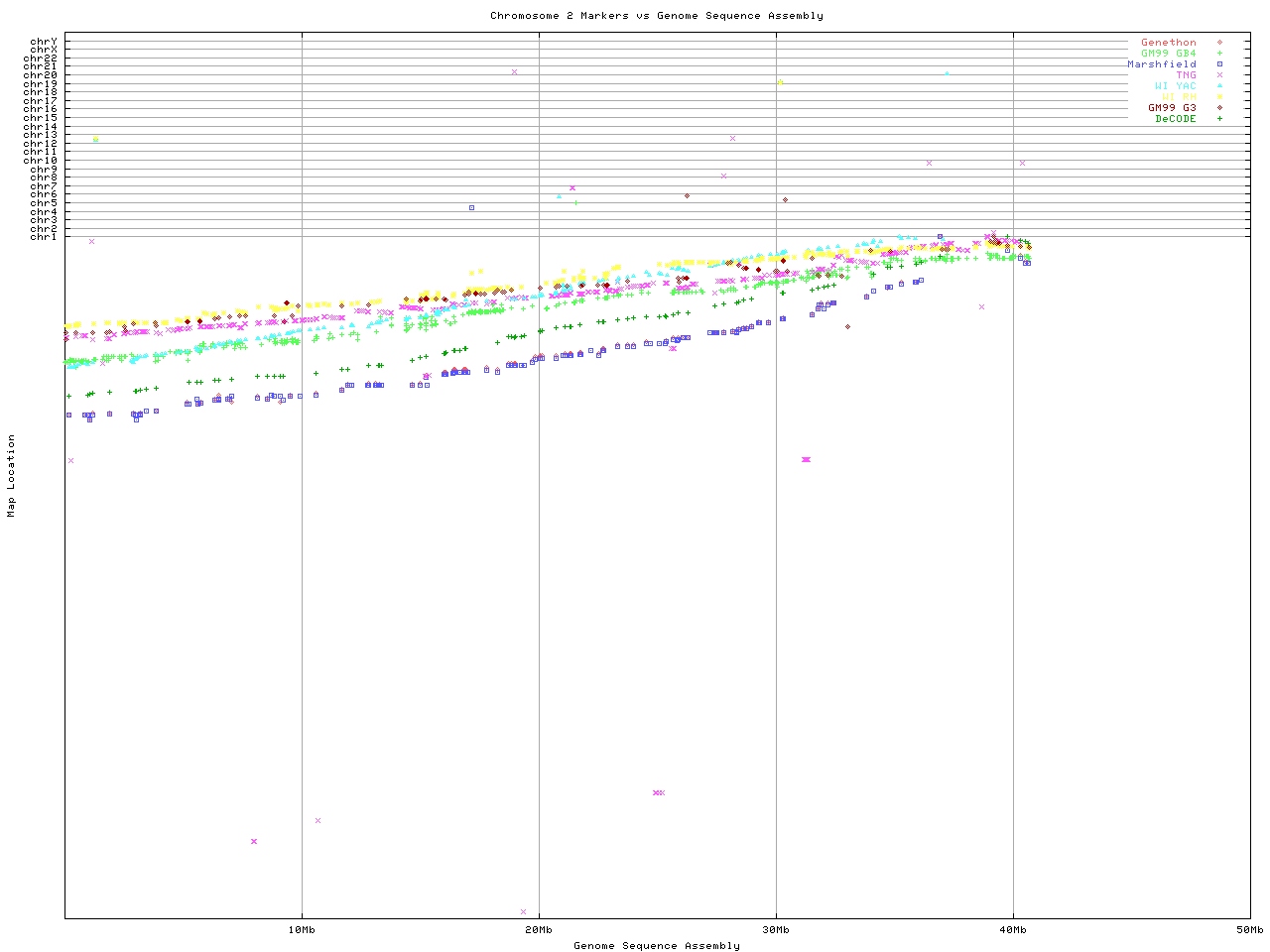Click the chr1 y-axis label
The image size is (1270, 952).
[x=44, y=237]
